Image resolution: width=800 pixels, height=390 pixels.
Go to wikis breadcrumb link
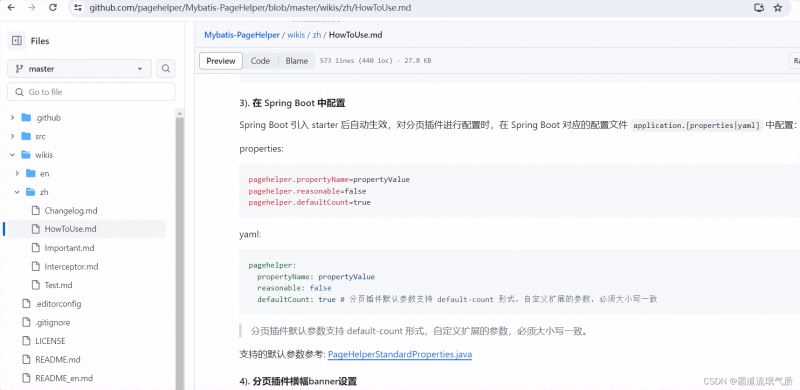tap(296, 35)
